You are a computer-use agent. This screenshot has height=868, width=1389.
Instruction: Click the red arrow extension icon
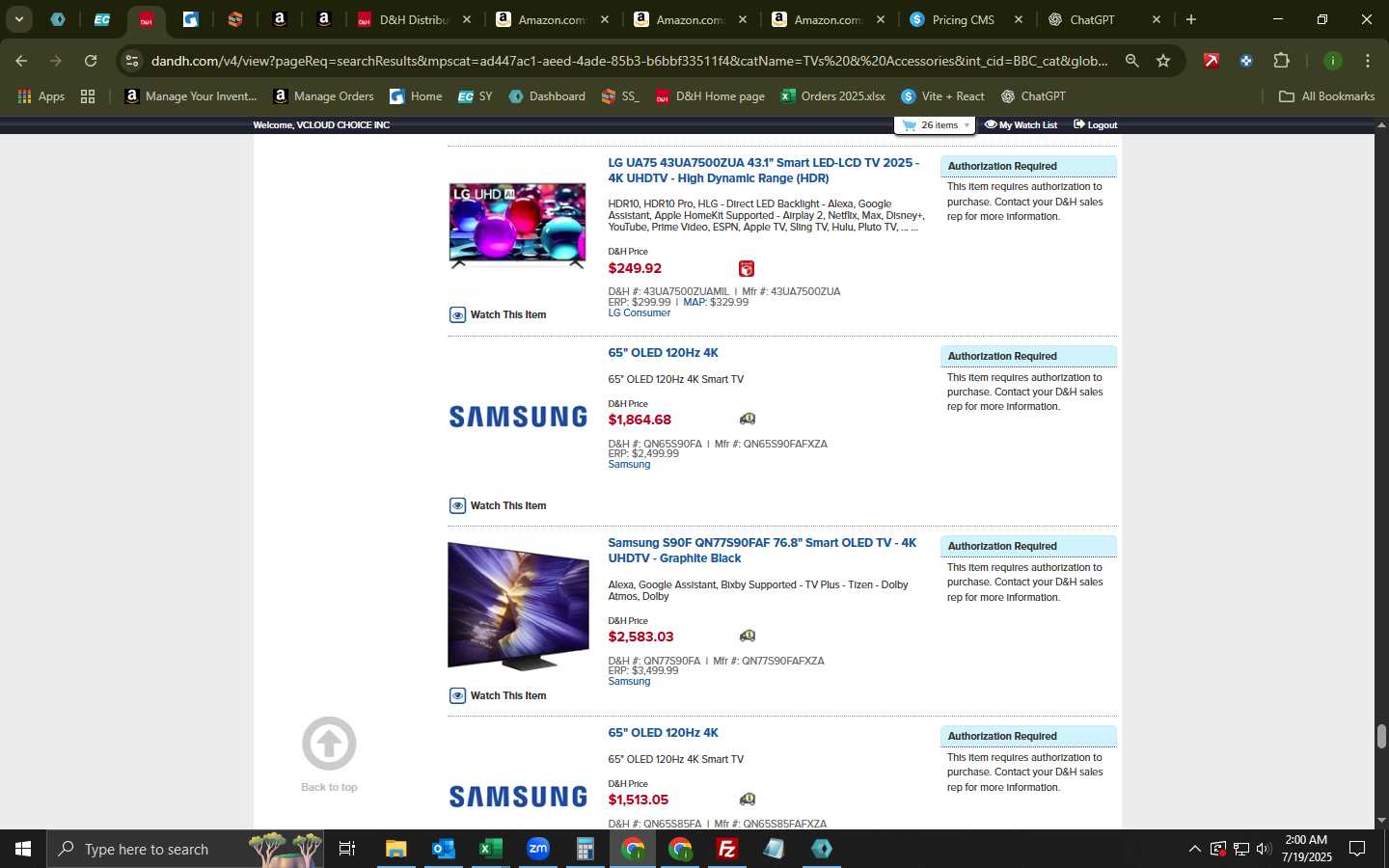[1211, 61]
